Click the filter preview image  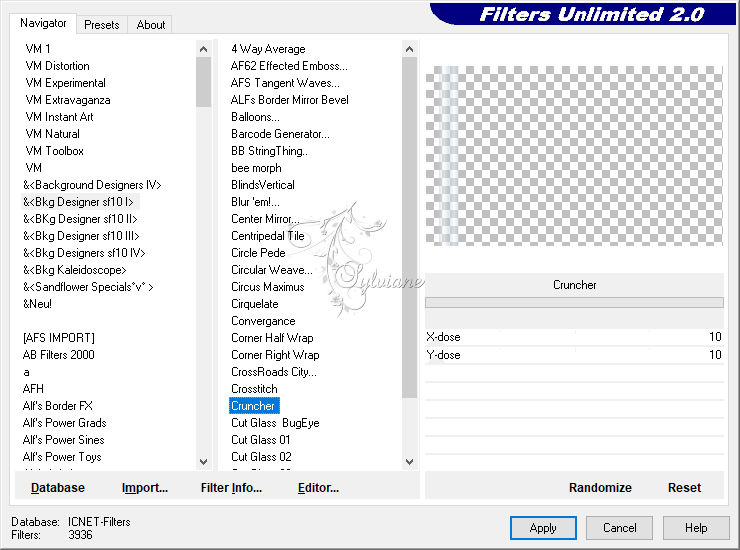[574, 156]
